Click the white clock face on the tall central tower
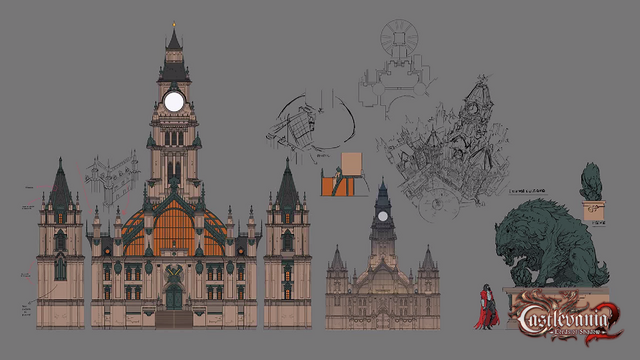This screenshot has width=640, height=360. (x=174, y=102)
